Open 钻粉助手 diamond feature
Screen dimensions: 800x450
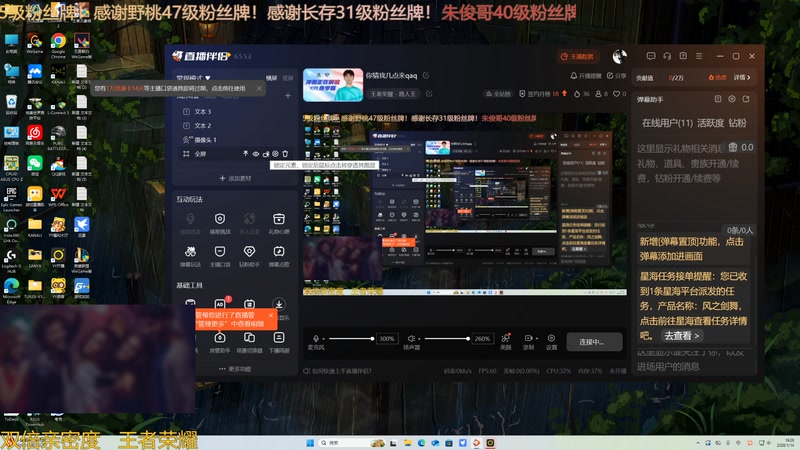pos(249,256)
